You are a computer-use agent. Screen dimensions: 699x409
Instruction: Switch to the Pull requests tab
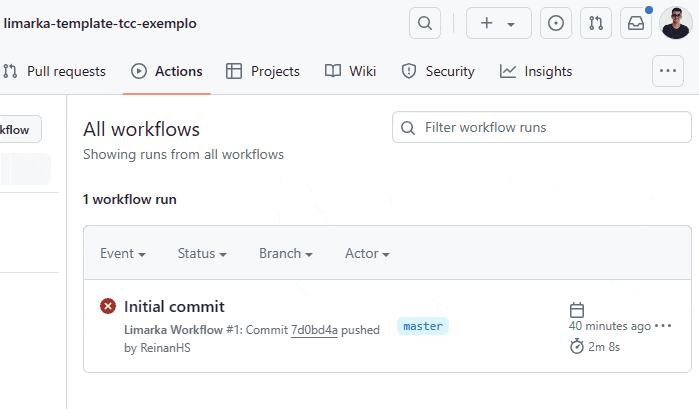pyautogui.click(x=54, y=71)
